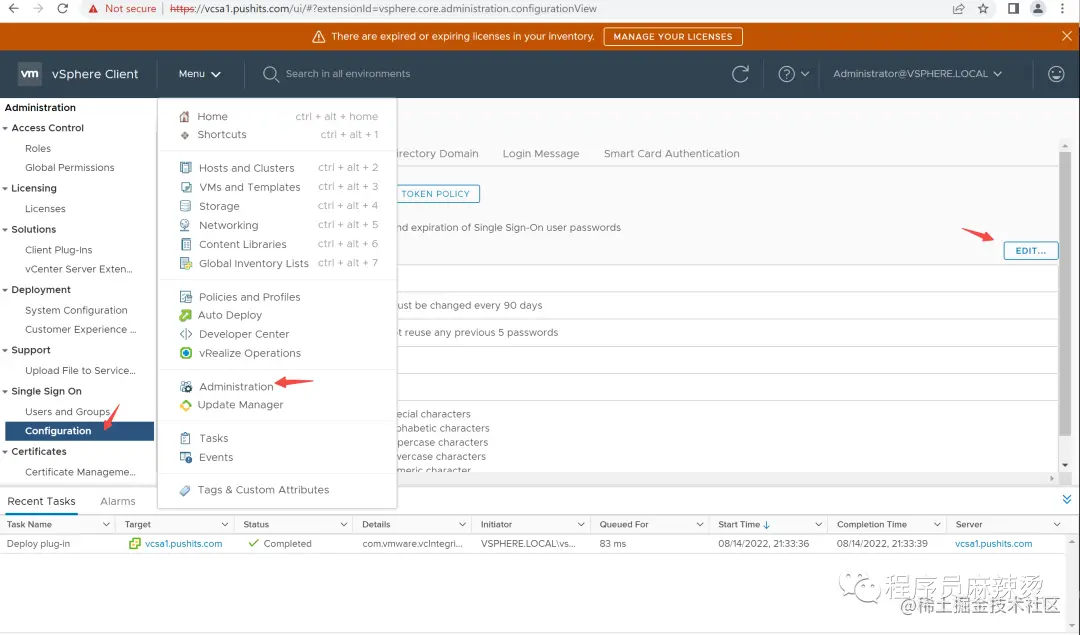The height and width of the screenshot is (635, 1080).
Task: Reload the page with the browser reload button
Action: pyautogui.click(x=62, y=9)
